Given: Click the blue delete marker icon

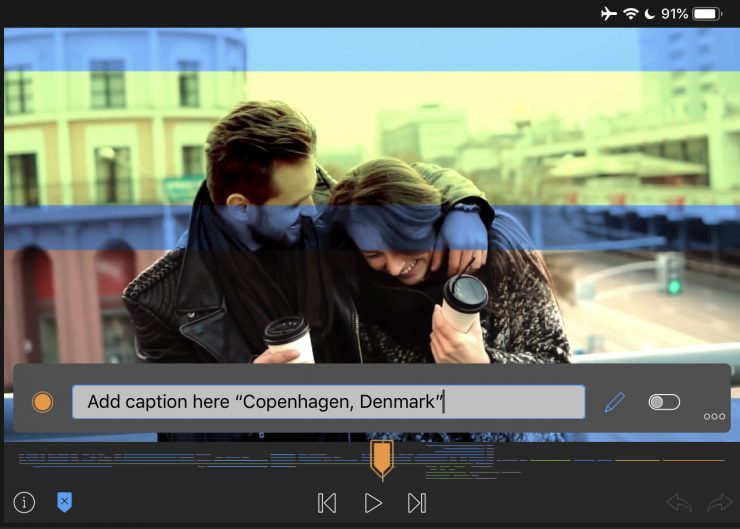Looking at the screenshot, I should (64, 503).
